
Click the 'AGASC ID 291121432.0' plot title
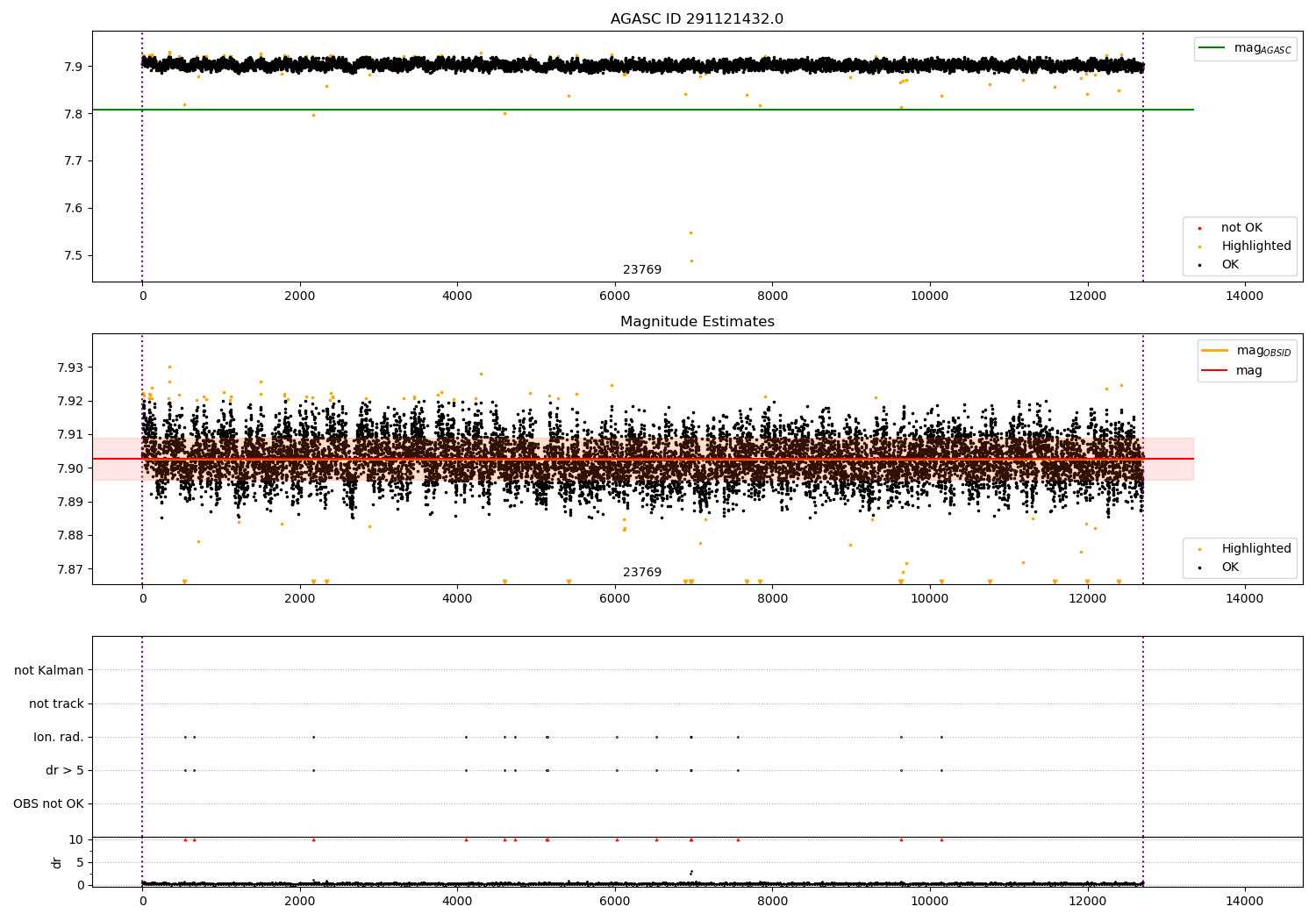pyautogui.click(x=697, y=19)
